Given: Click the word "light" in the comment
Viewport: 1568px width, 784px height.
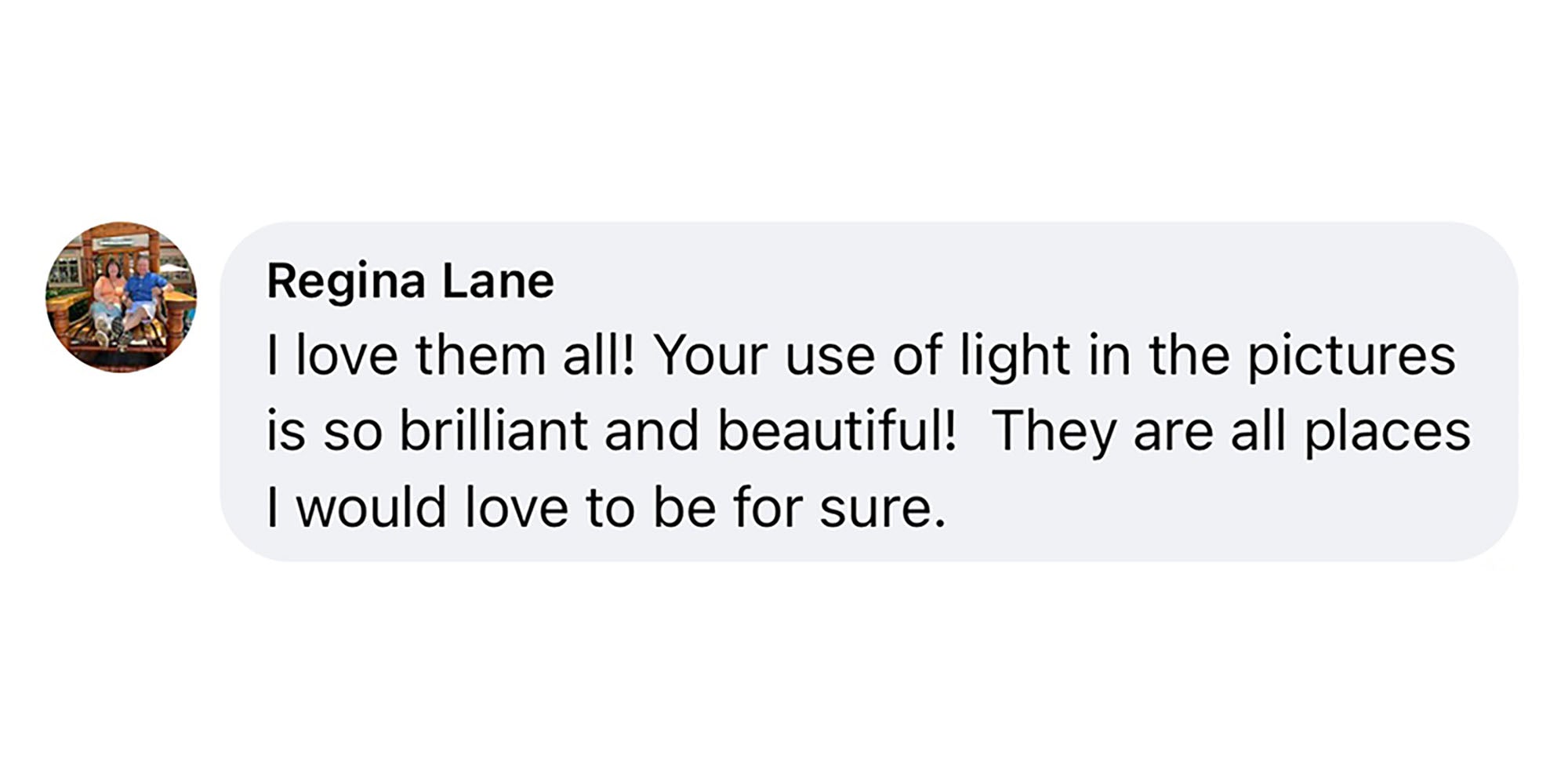Looking at the screenshot, I should (1015, 356).
